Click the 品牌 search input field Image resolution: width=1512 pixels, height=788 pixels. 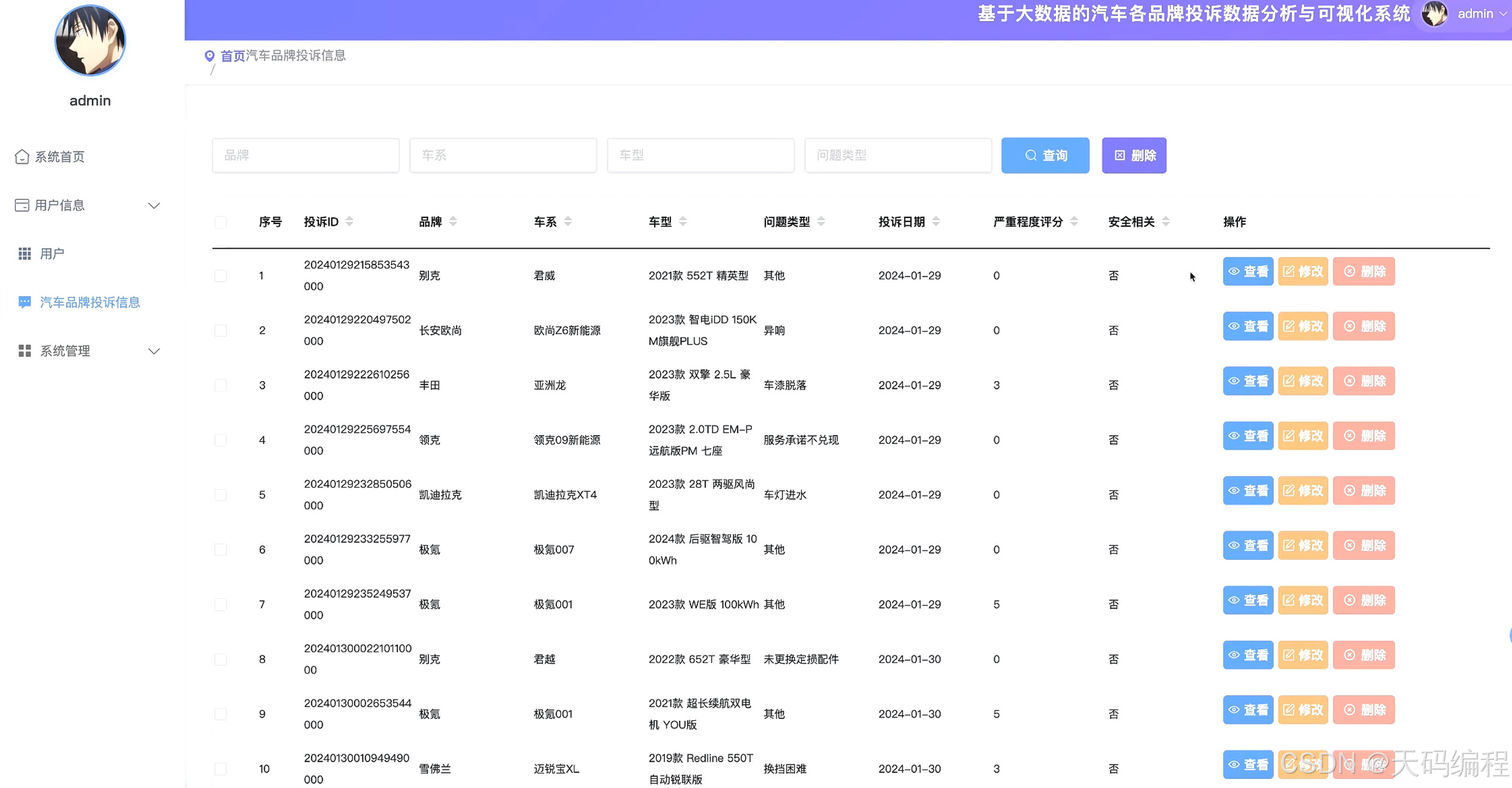pyautogui.click(x=305, y=155)
